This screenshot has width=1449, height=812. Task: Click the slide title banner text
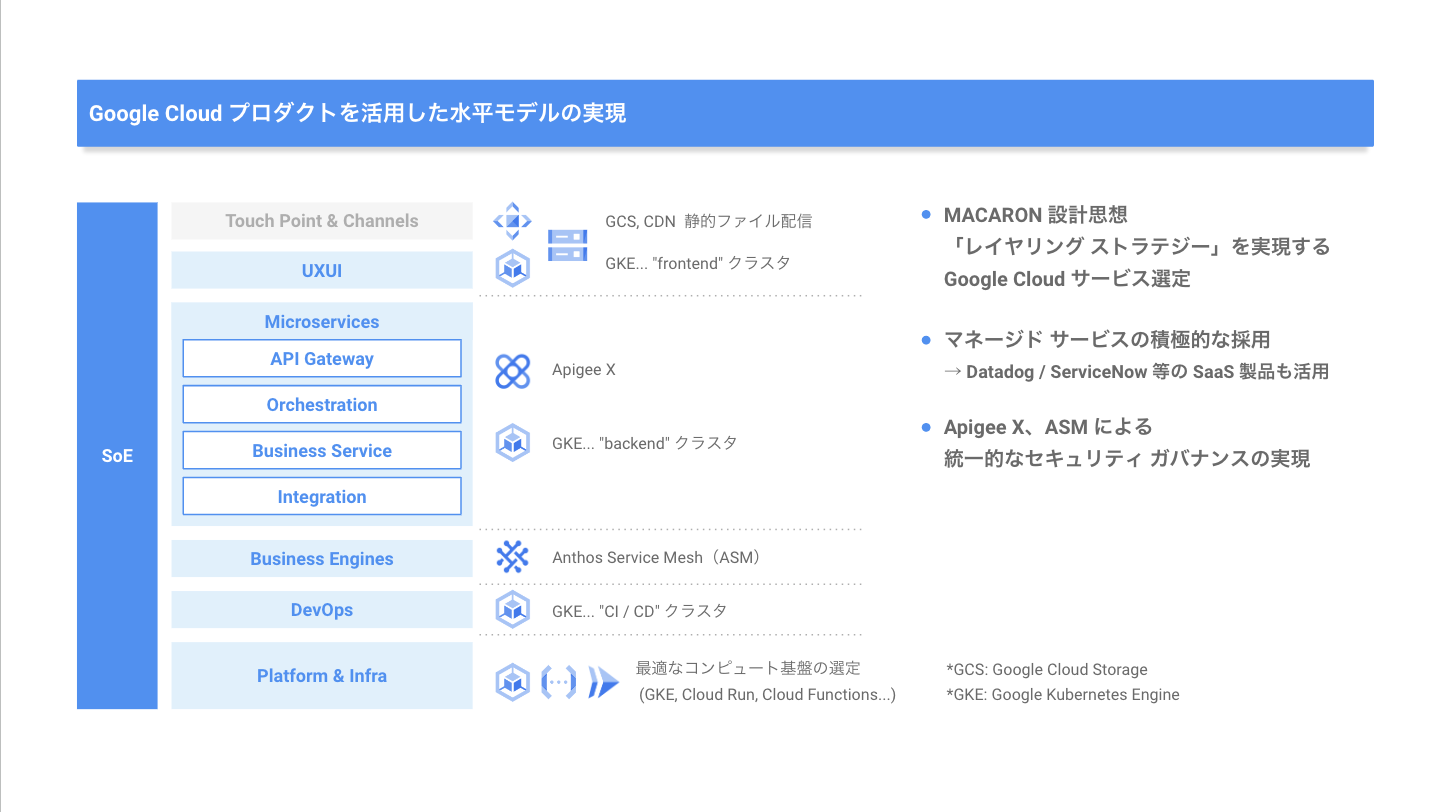(x=358, y=113)
